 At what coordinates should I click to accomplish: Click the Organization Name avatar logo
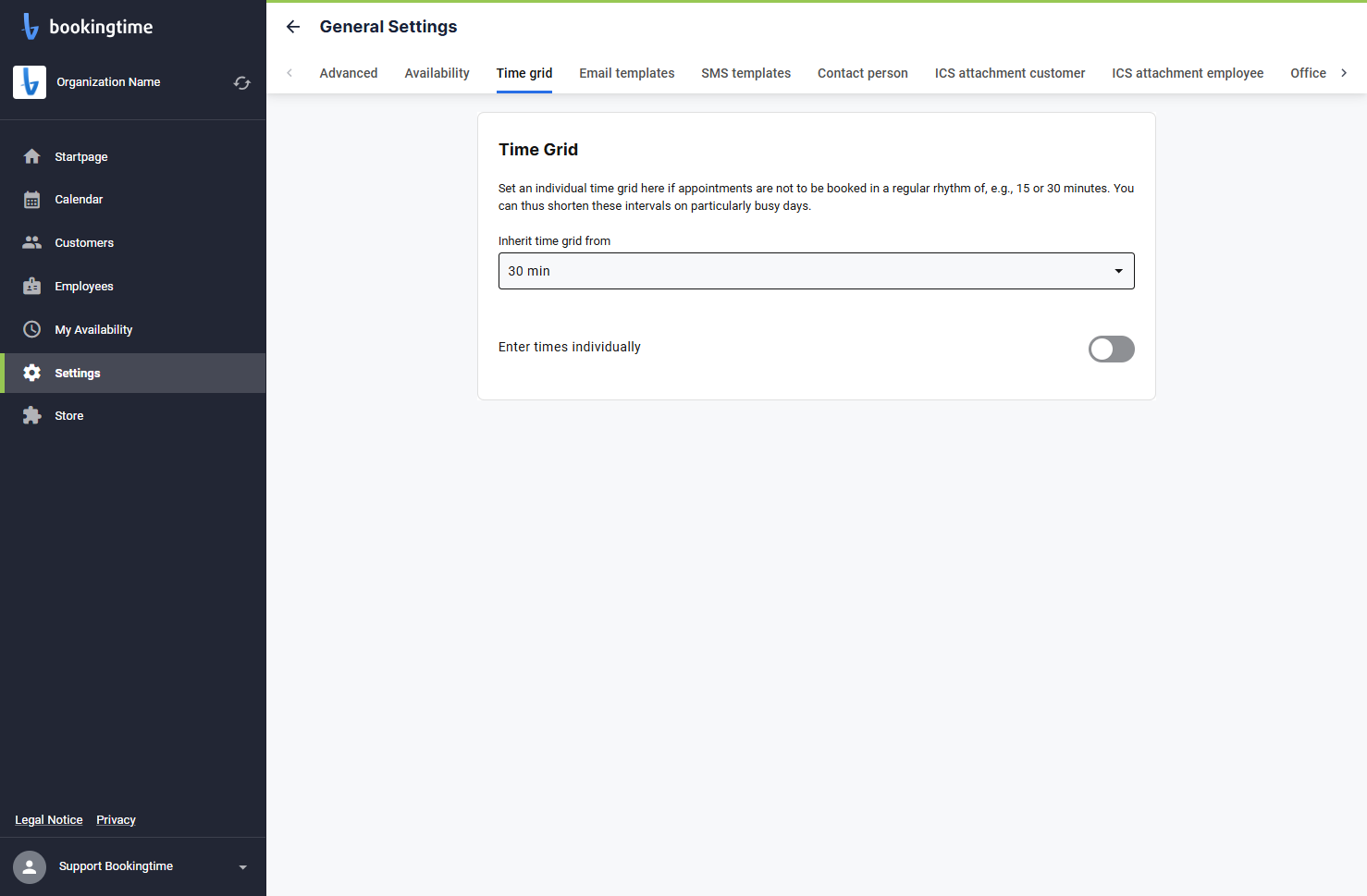[30, 82]
